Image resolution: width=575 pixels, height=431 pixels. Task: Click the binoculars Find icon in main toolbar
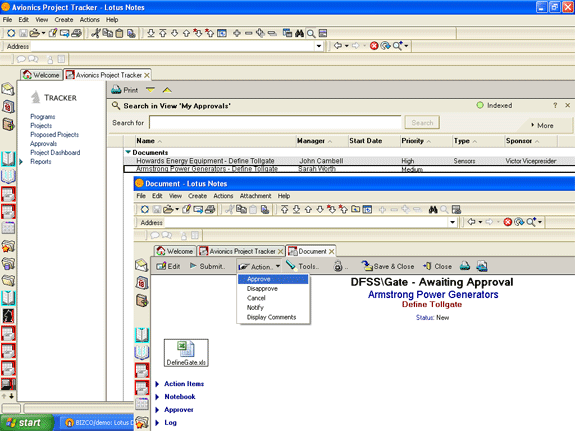click(299, 33)
